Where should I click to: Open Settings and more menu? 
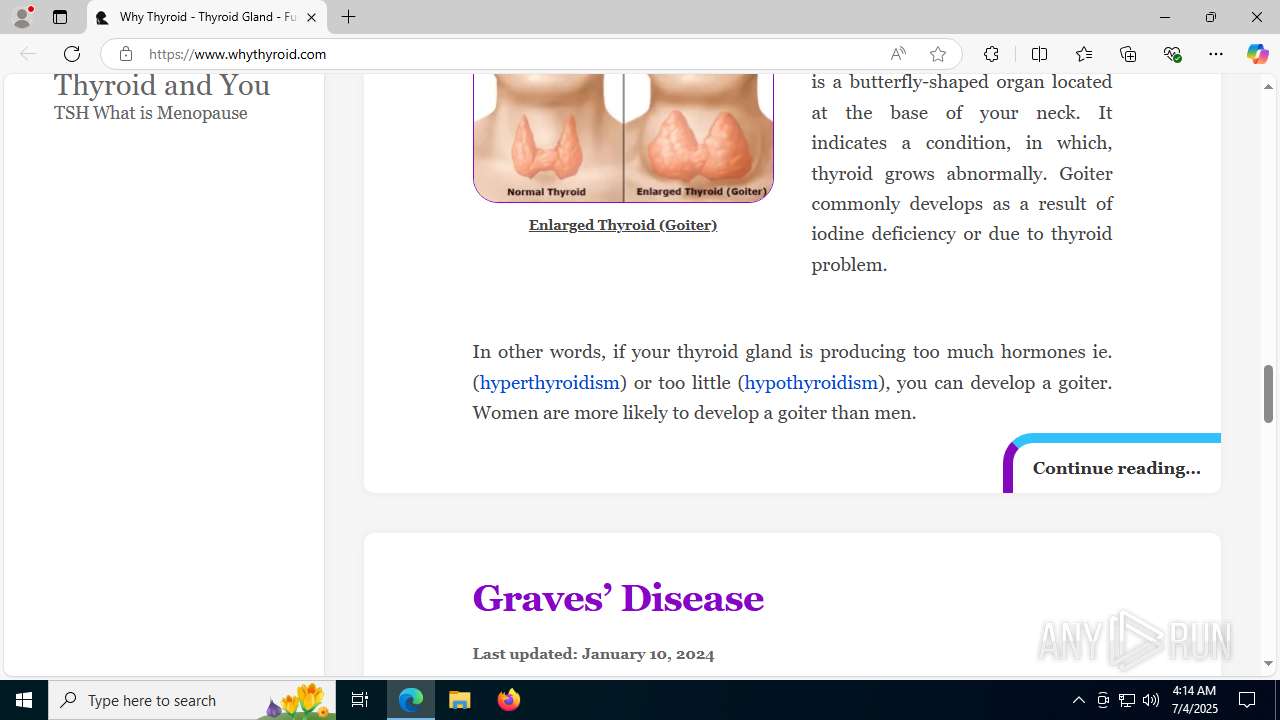pyautogui.click(x=1216, y=54)
